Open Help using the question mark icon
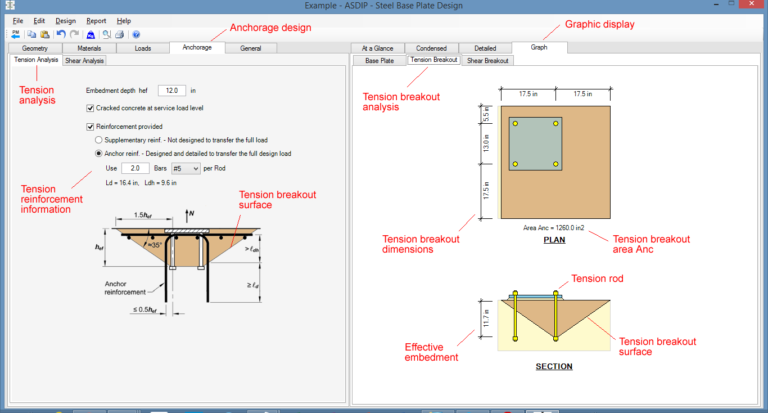The image size is (768, 413). click(x=136, y=34)
